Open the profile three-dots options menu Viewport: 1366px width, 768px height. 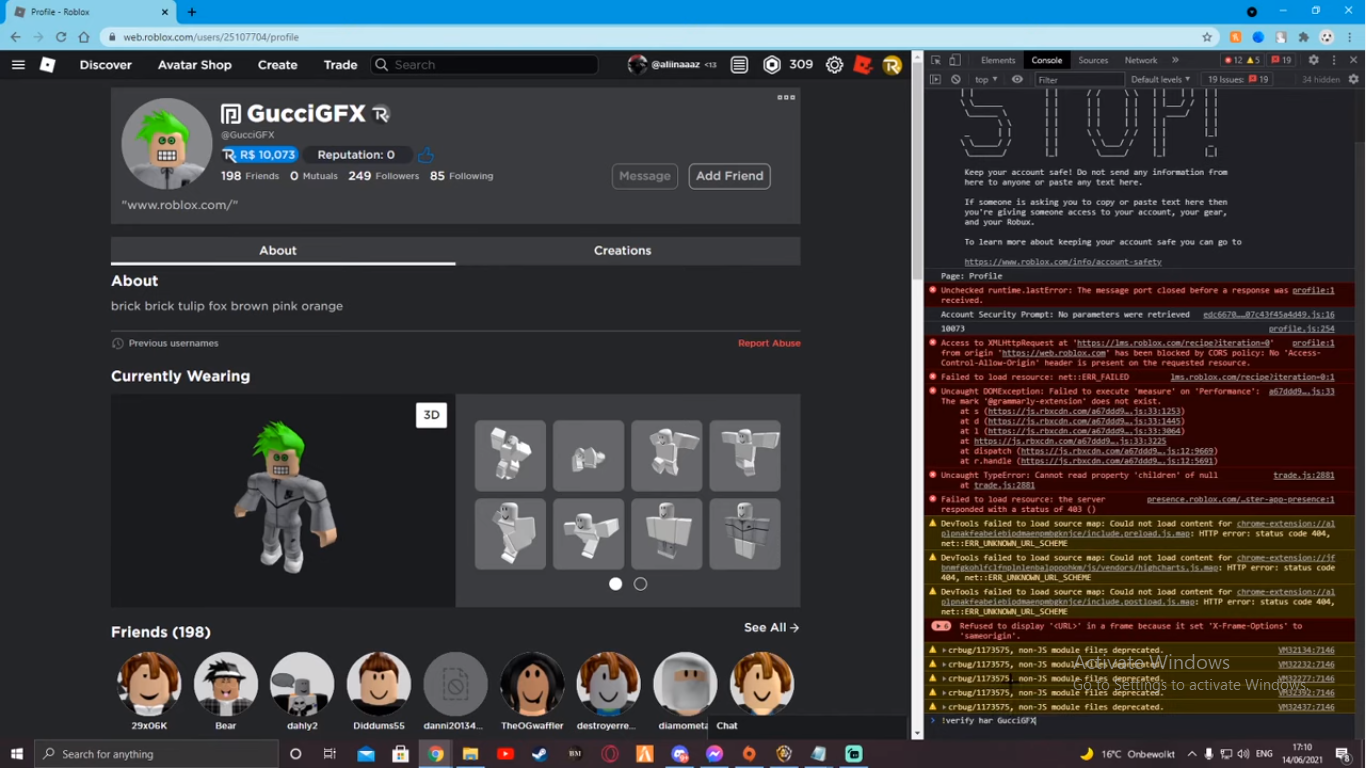(x=786, y=97)
